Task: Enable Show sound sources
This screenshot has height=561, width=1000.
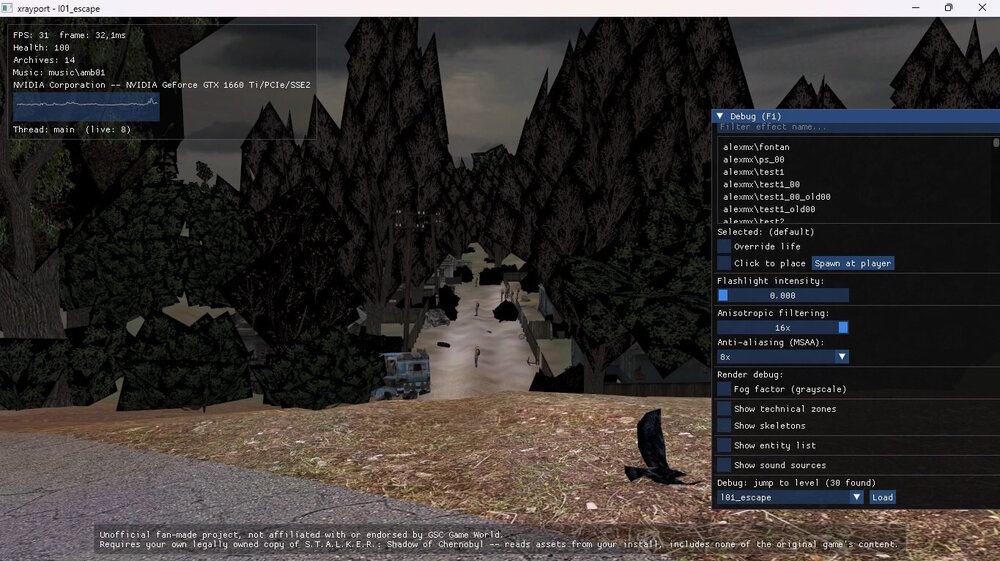Action: coord(724,465)
